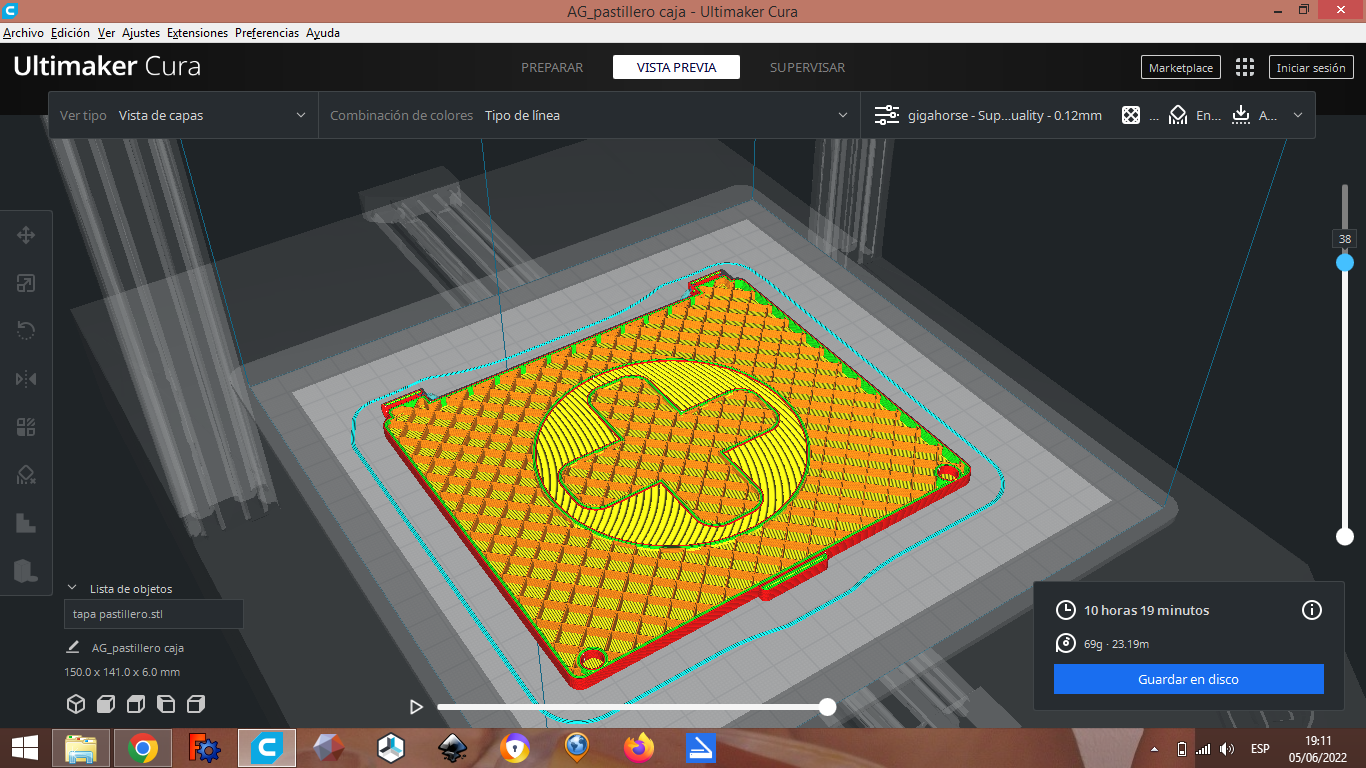Open the Per Model Settings tool

[x=26, y=428]
